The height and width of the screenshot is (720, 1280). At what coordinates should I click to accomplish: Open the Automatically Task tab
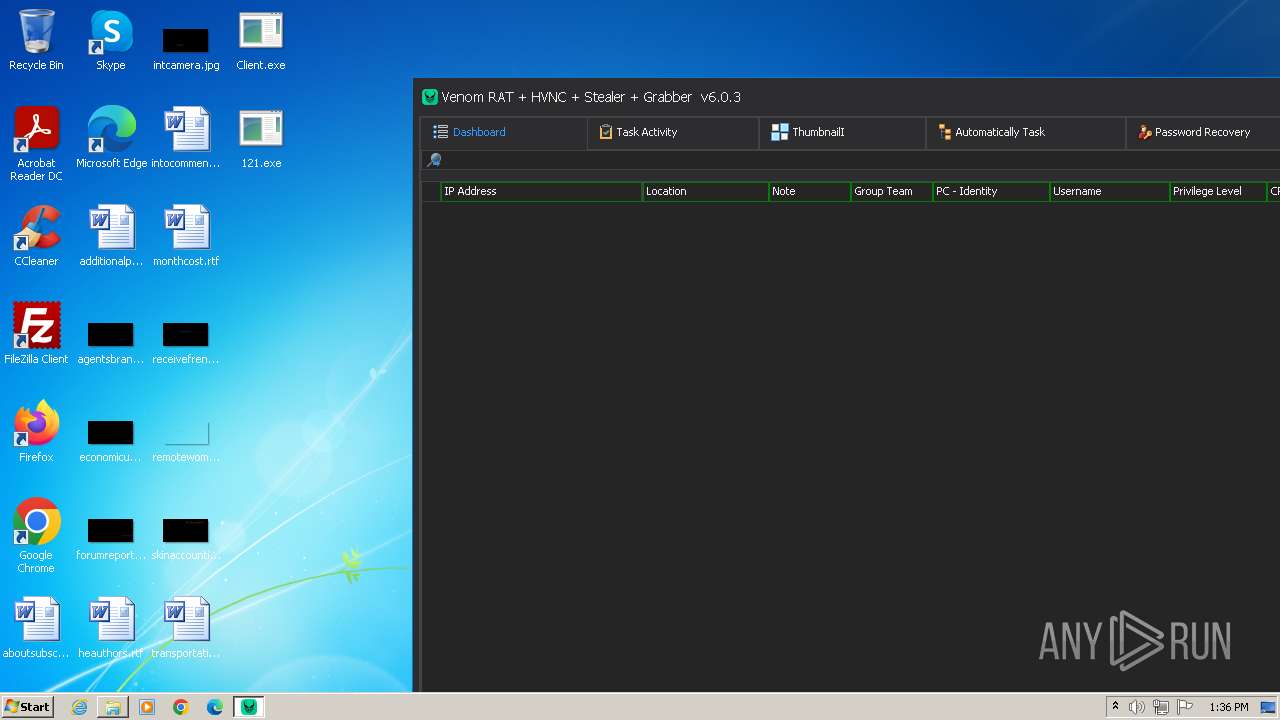pyautogui.click(x=1026, y=132)
